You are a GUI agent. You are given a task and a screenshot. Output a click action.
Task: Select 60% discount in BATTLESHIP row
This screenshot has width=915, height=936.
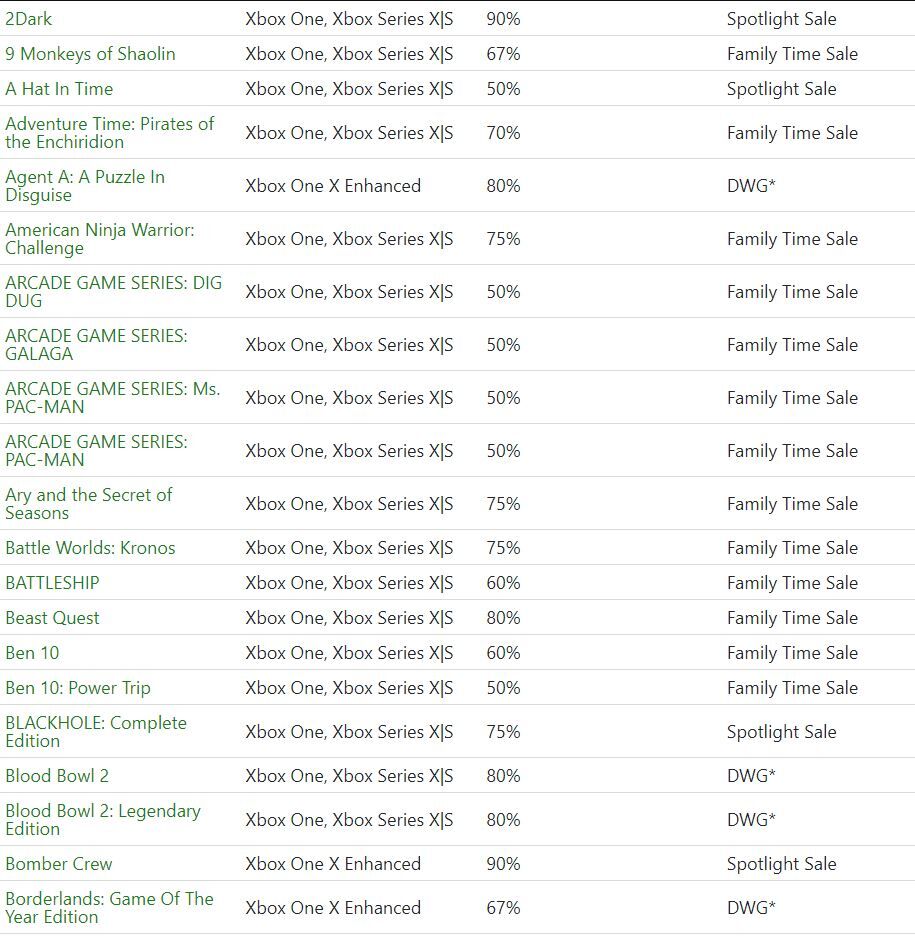(503, 583)
